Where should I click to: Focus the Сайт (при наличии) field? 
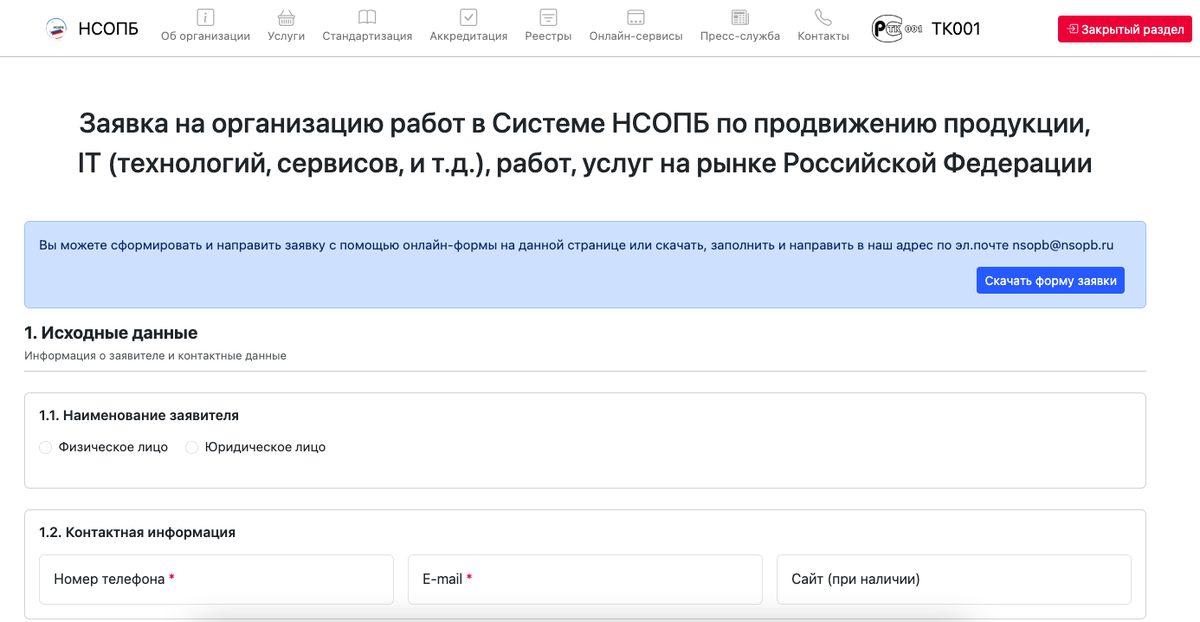(954, 580)
